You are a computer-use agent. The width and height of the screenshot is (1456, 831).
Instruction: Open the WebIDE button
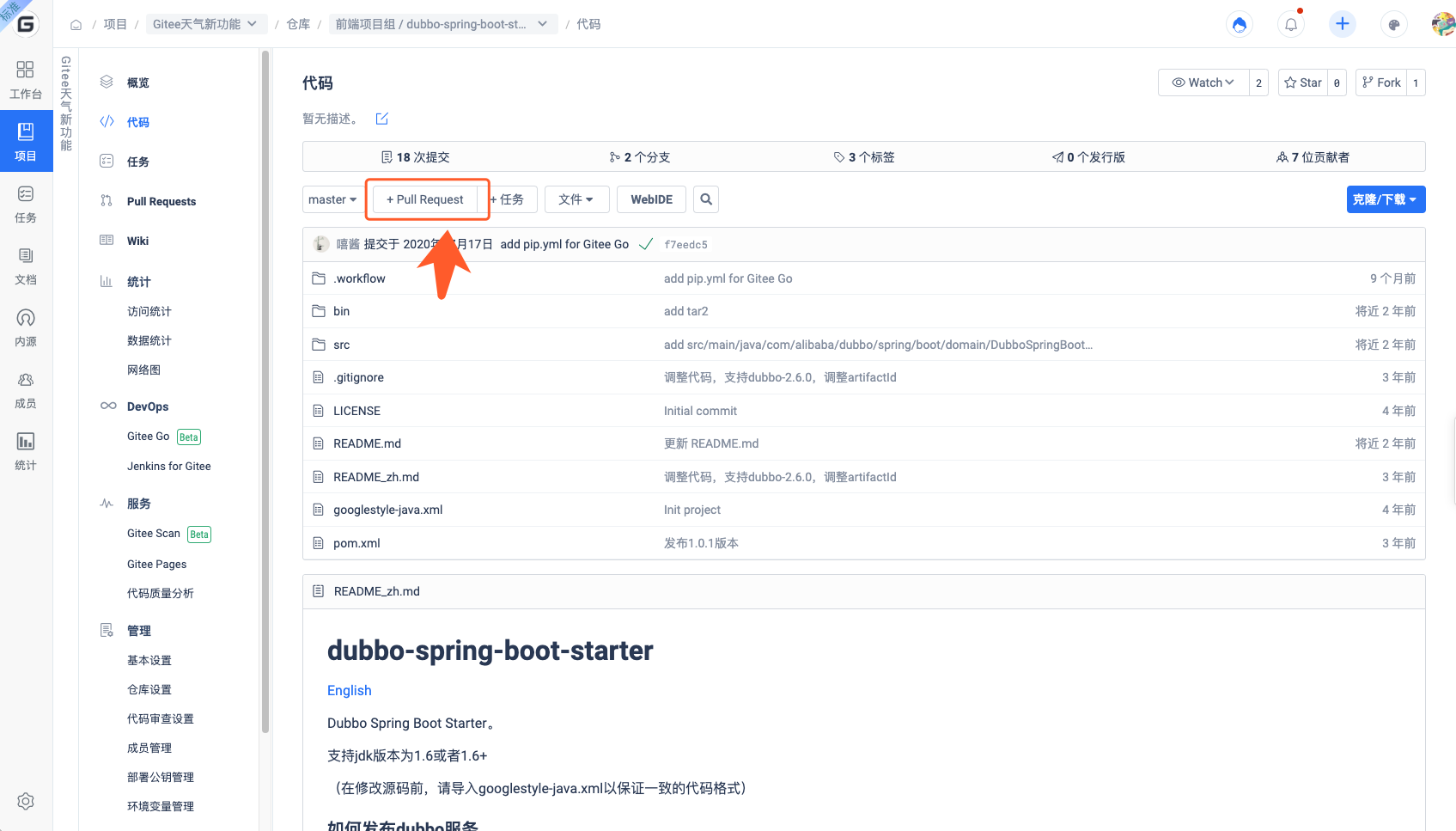click(x=652, y=199)
